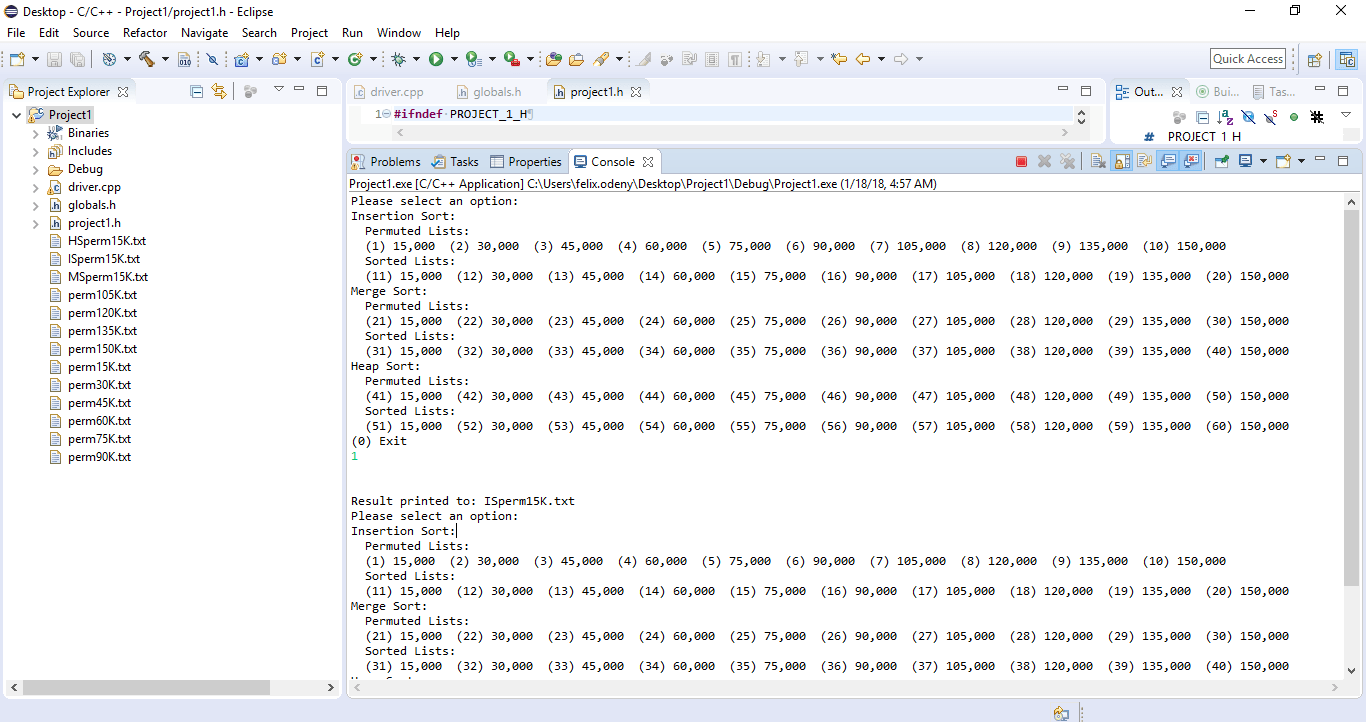Open the Build hammer dropdown arrow
The width and height of the screenshot is (1366, 722).
tap(165, 59)
